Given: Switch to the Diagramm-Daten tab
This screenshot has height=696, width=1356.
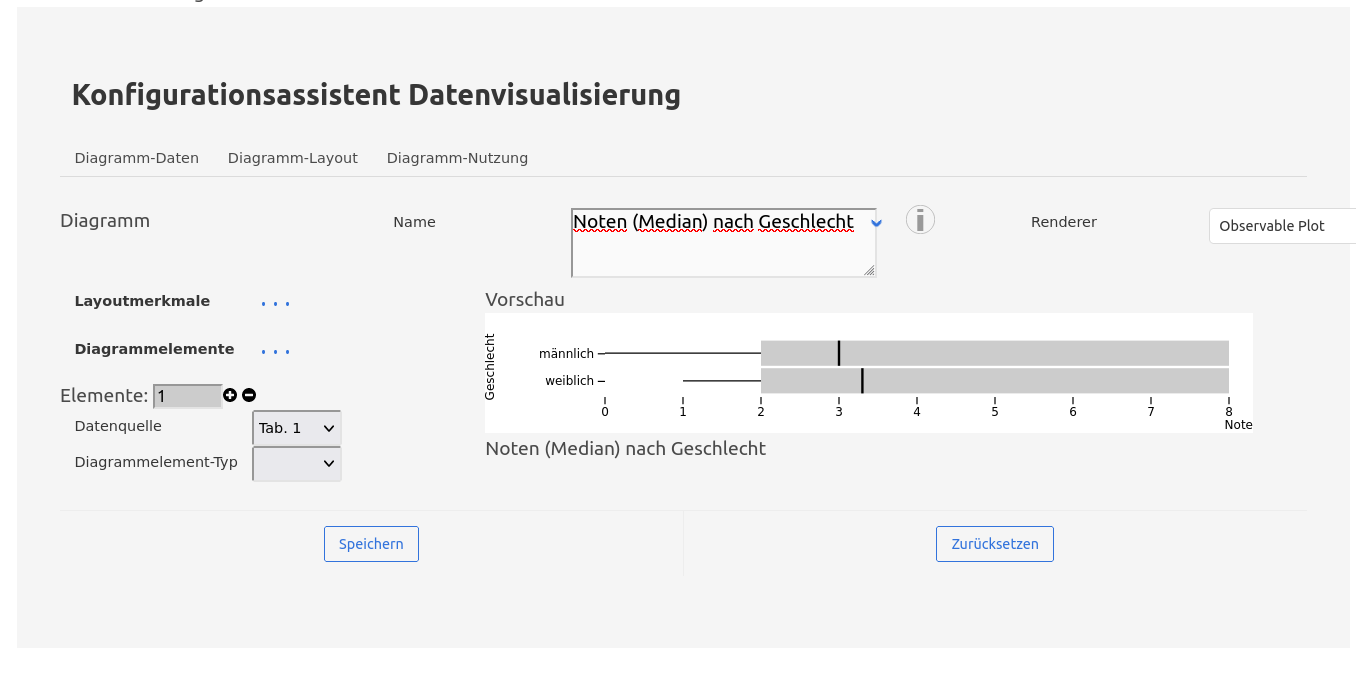Looking at the screenshot, I should point(136,158).
